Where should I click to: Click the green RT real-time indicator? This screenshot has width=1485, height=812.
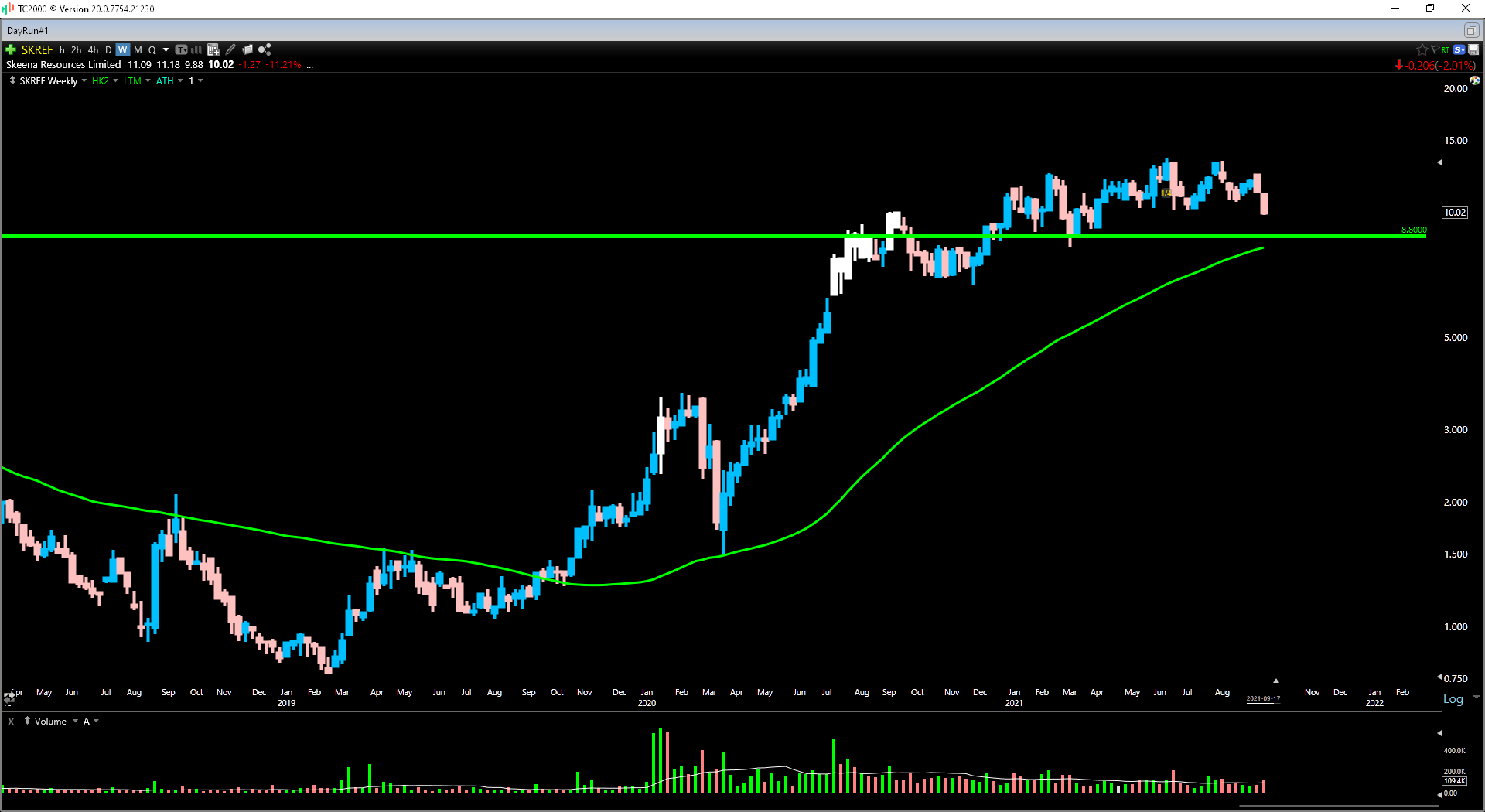[x=1445, y=49]
